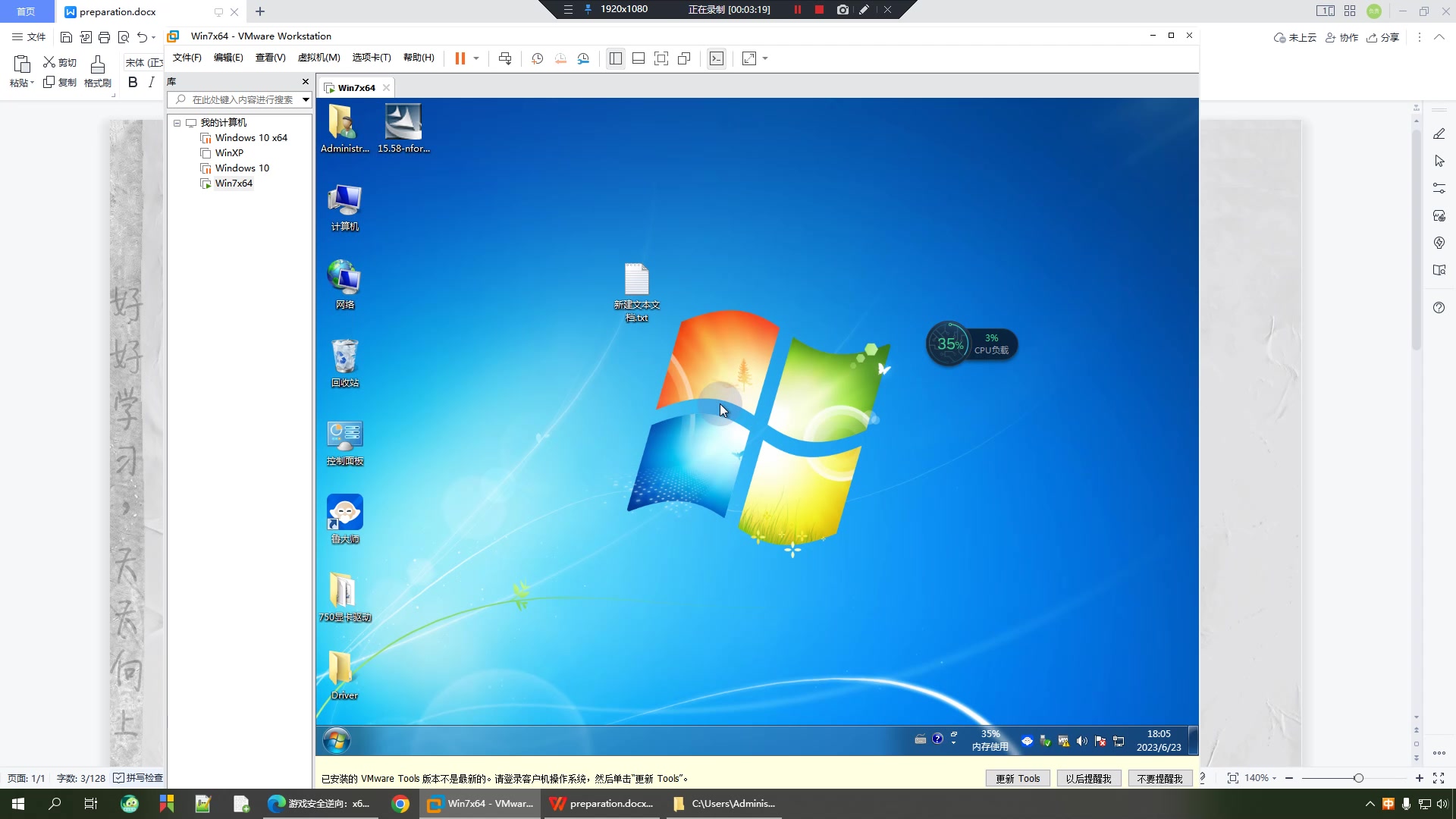This screenshot has width=1456, height=819.
Task: Select the 回收站 recycle bin icon
Action: (x=345, y=363)
